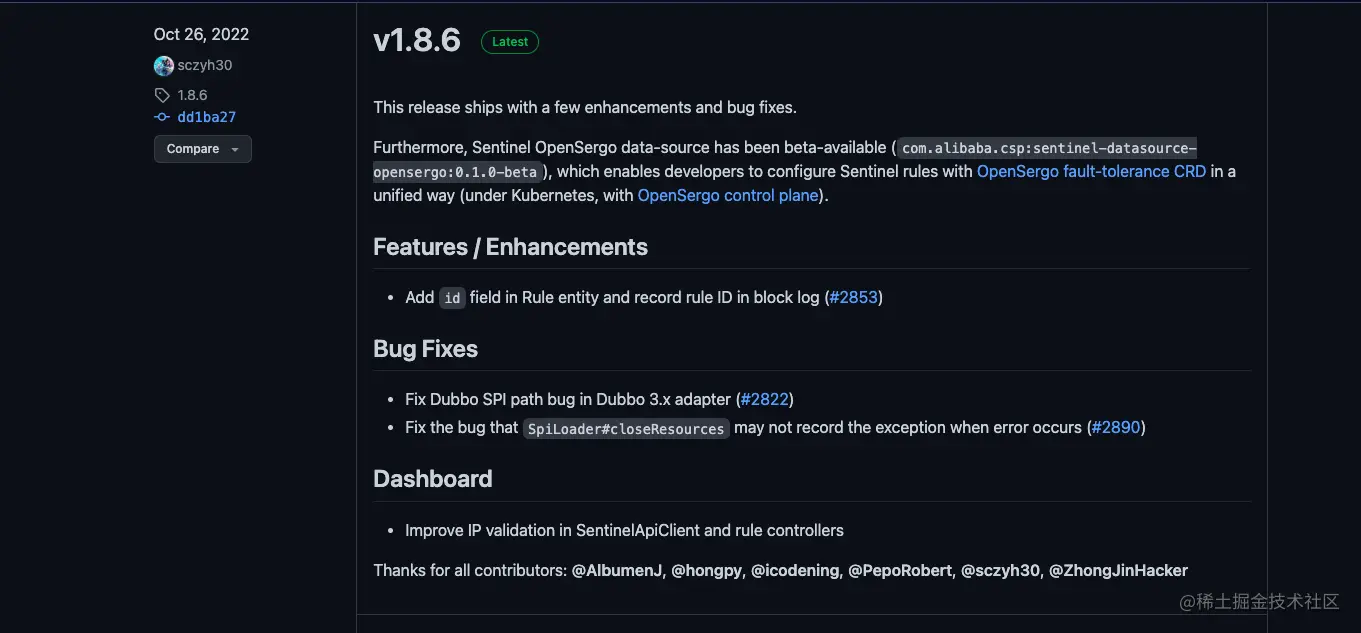This screenshot has height=633, width=1361.
Task: Click the commit icon beside dd1ba27
Action: (162, 117)
